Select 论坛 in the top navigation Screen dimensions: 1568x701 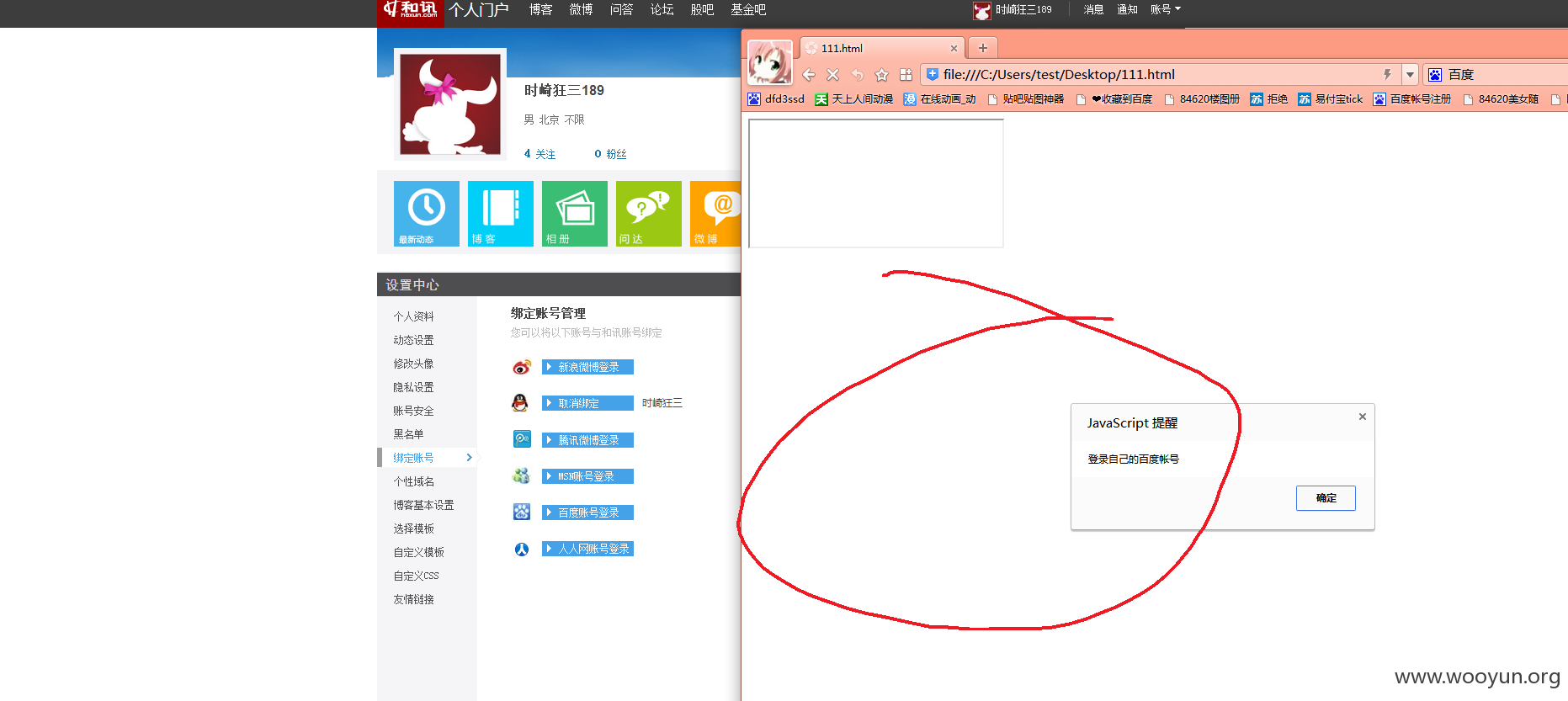(x=662, y=9)
